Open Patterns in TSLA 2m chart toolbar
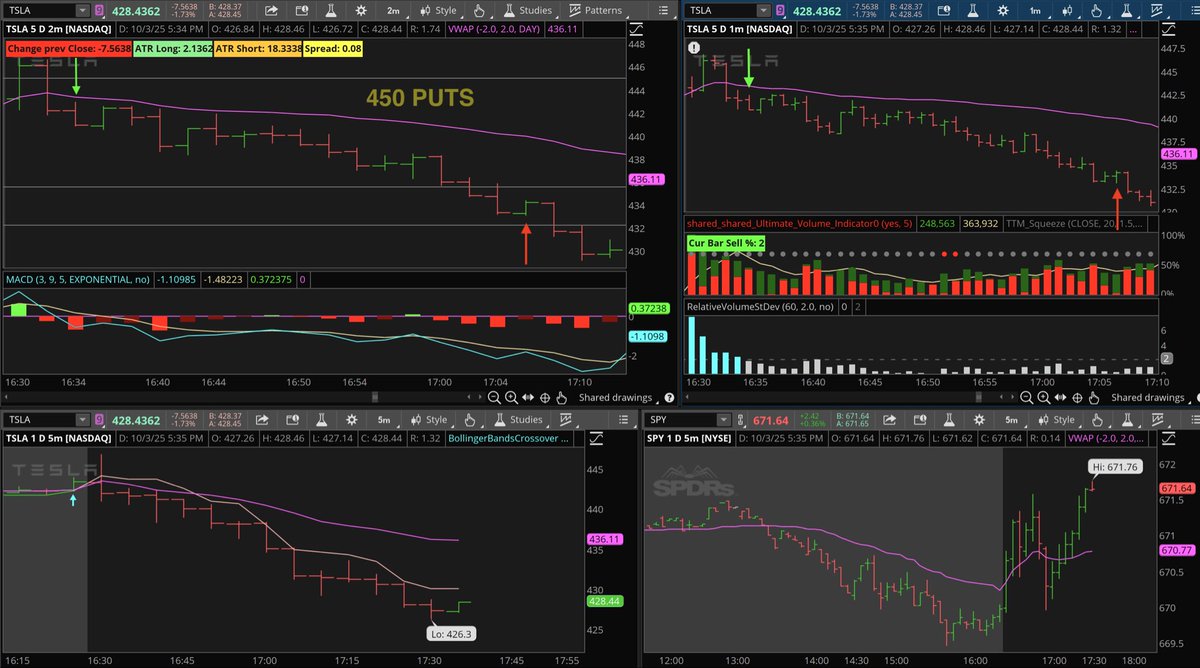The width and height of the screenshot is (1200, 668). tap(596, 10)
